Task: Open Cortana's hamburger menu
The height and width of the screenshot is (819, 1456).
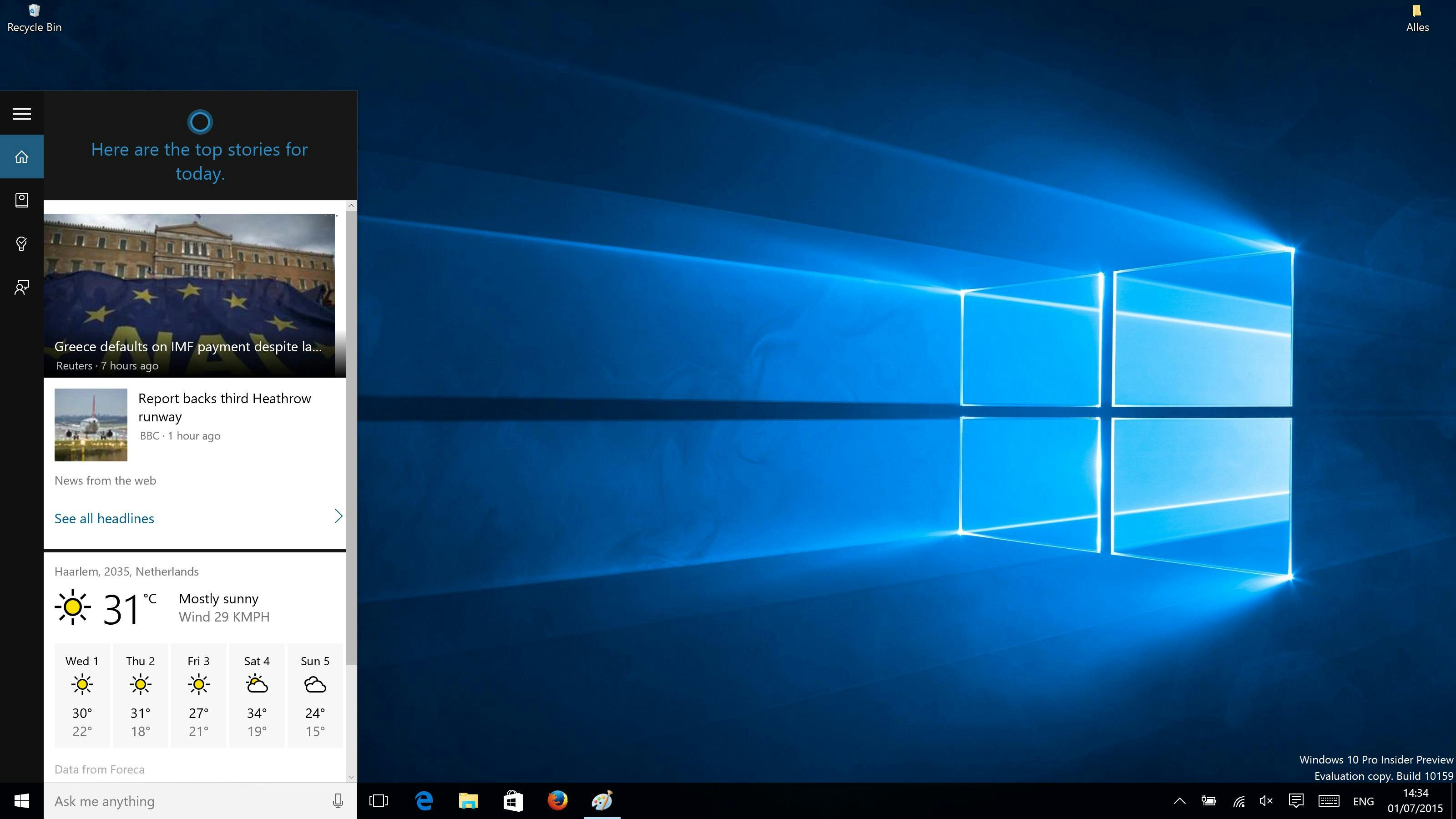Action: (21, 114)
